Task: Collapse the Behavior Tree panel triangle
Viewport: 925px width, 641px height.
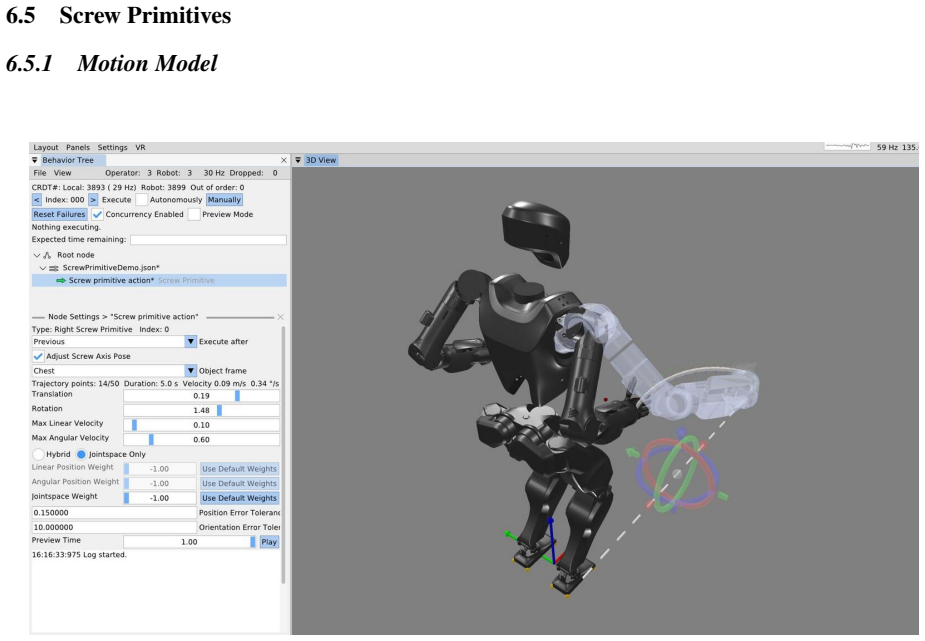Action: click(35, 160)
